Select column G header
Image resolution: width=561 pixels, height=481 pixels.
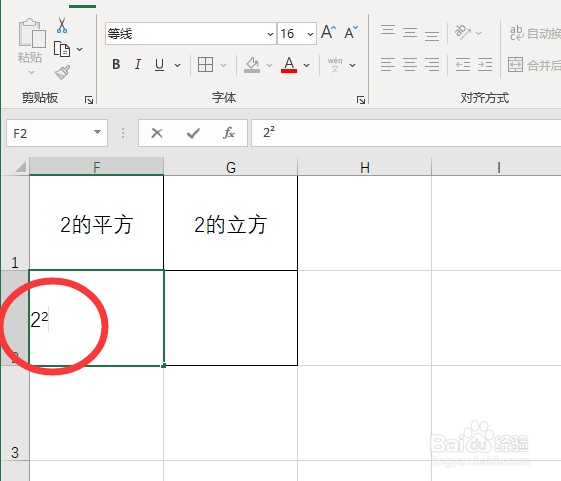coord(231,167)
